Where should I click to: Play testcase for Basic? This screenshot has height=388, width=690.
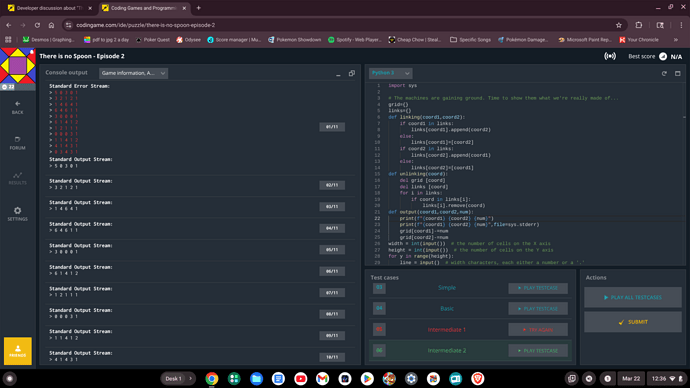point(538,309)
